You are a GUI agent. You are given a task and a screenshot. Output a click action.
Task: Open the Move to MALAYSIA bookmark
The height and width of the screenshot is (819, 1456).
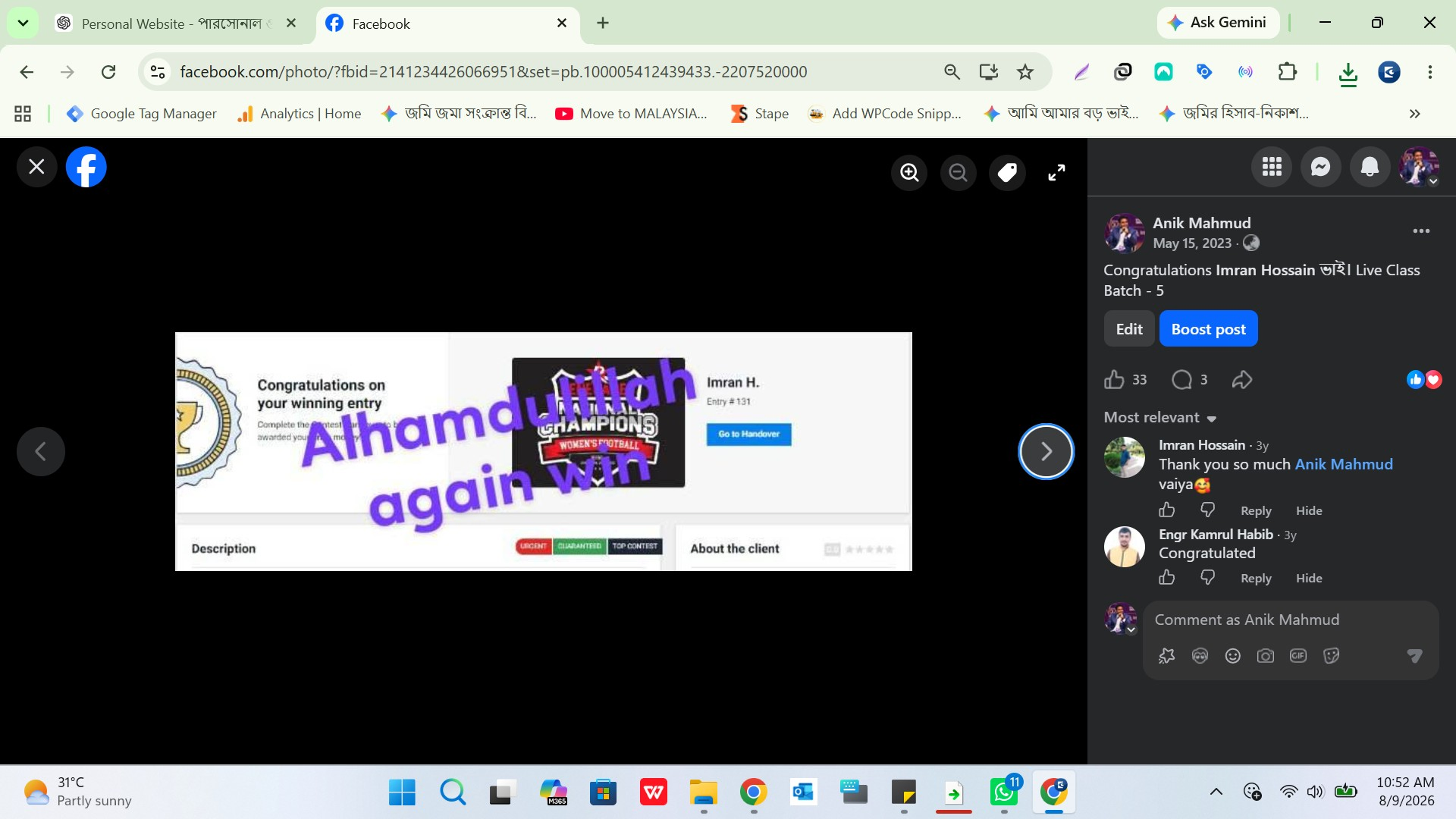click(631, 114)
